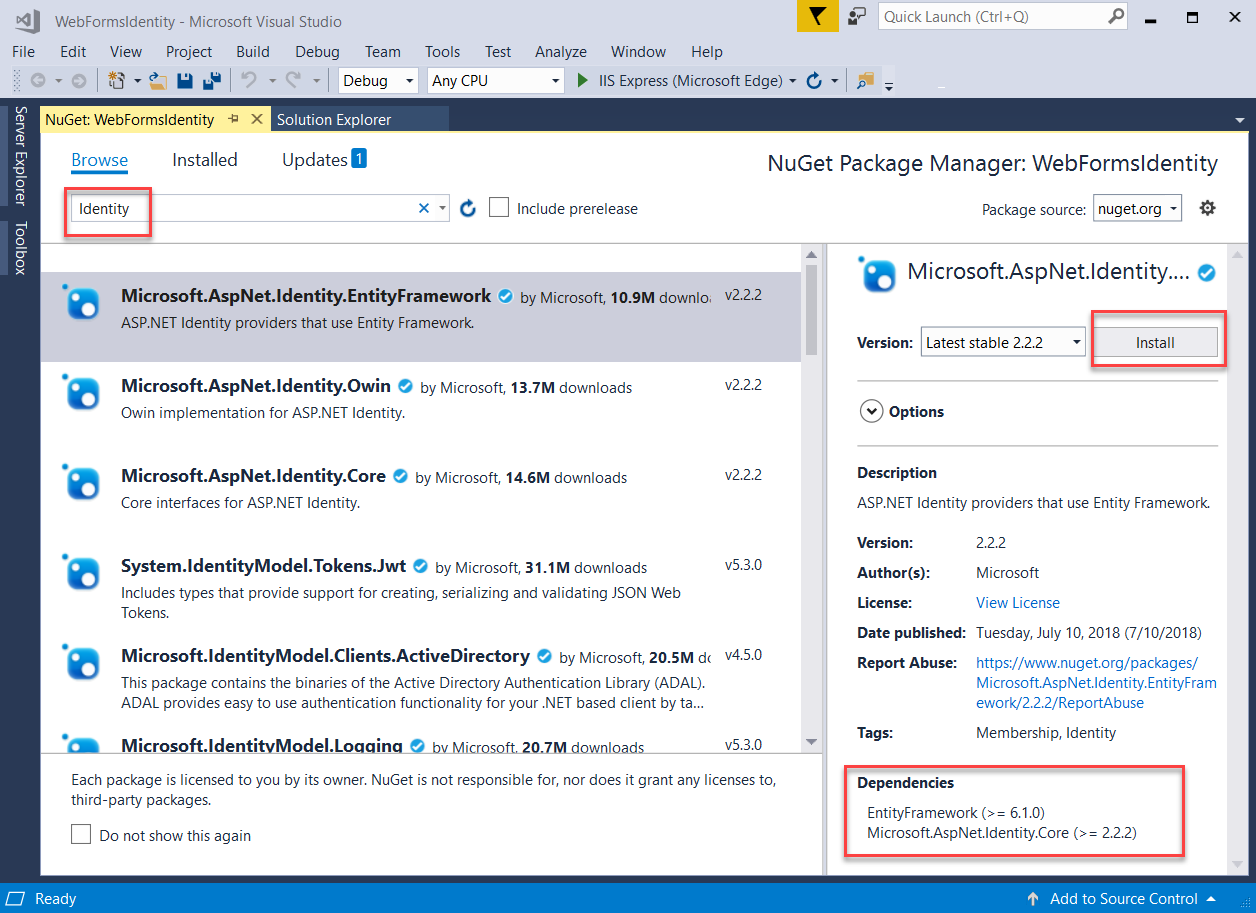Clear the Identity search box with the X
The image size is (1256, 913).
tap(424, 207)
